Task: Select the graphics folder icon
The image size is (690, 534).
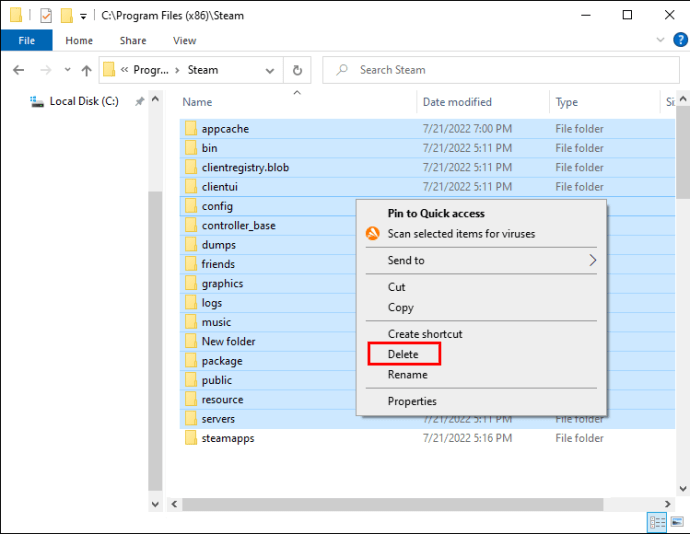Action: (x=191, y=284)
